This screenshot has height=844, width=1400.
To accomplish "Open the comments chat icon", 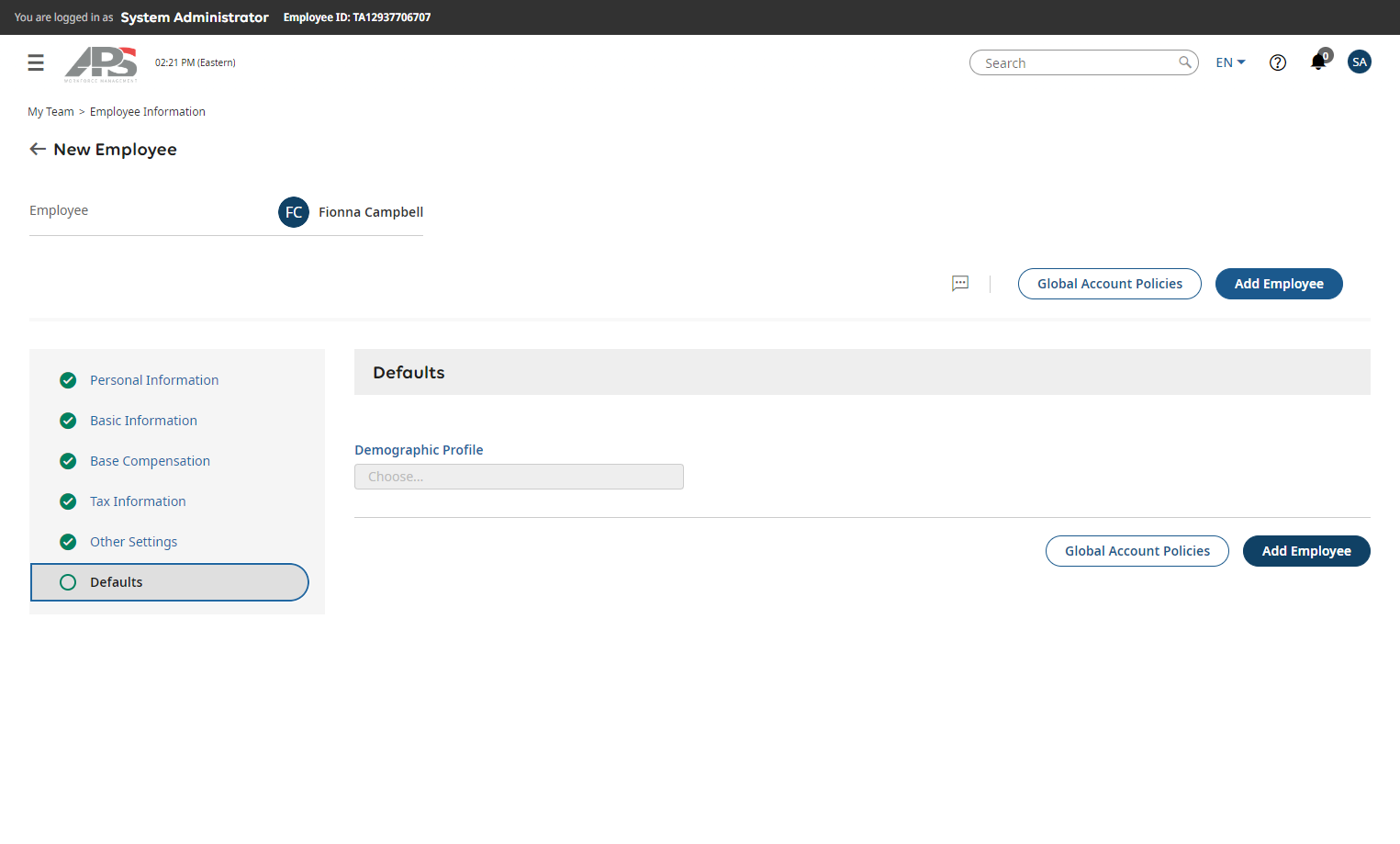I will click(960, 284).
